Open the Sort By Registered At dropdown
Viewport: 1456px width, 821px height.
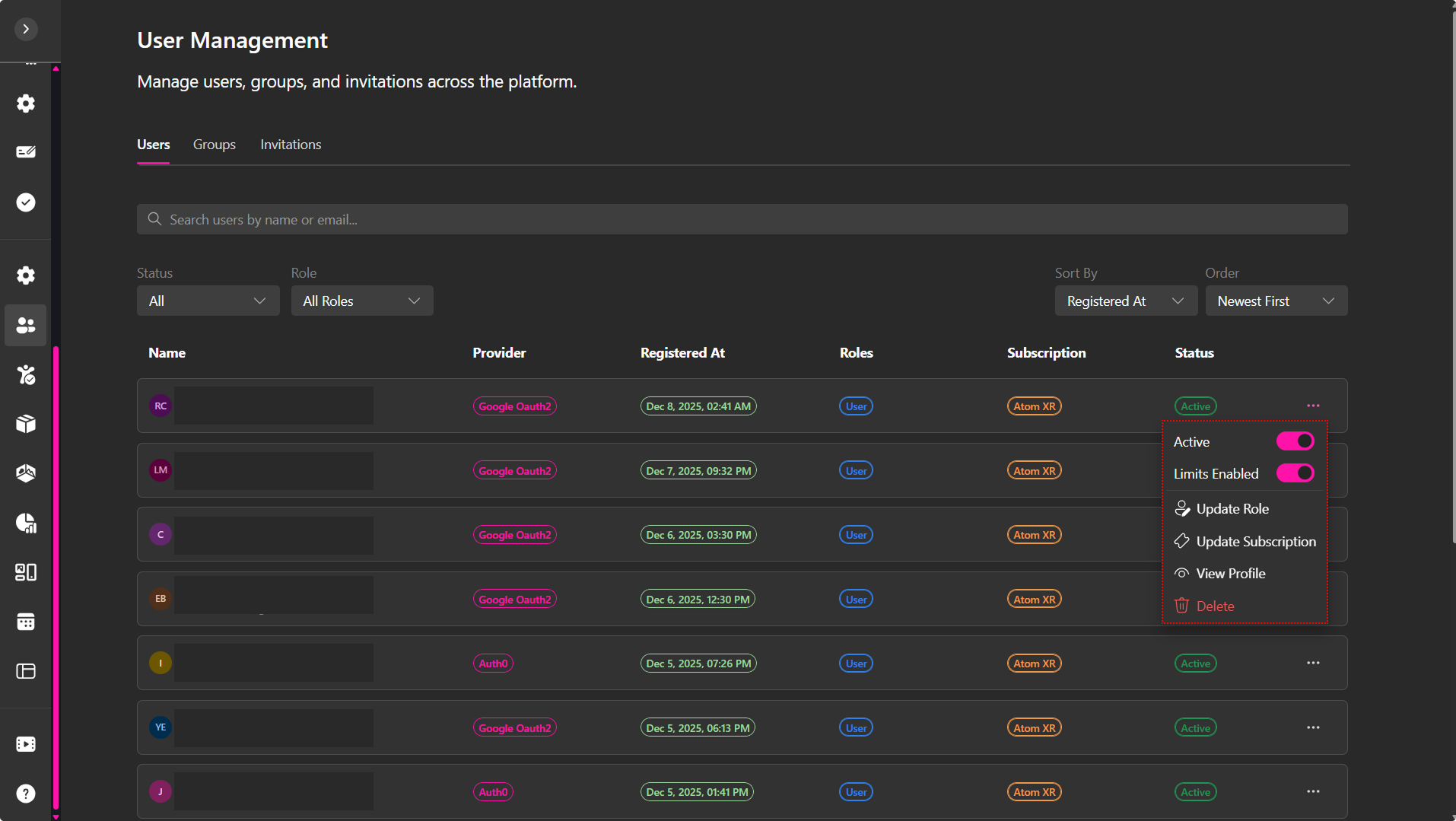tap(1125, 301)
